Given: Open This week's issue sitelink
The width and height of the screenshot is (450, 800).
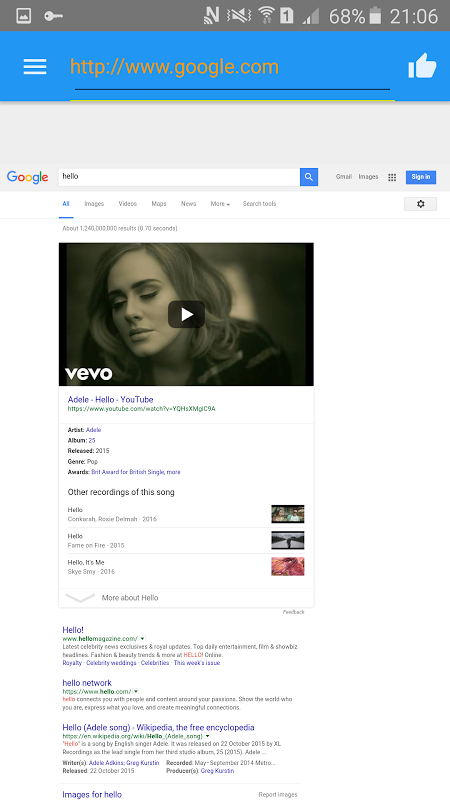Looking at the screenshot, I should pos(197,663).
